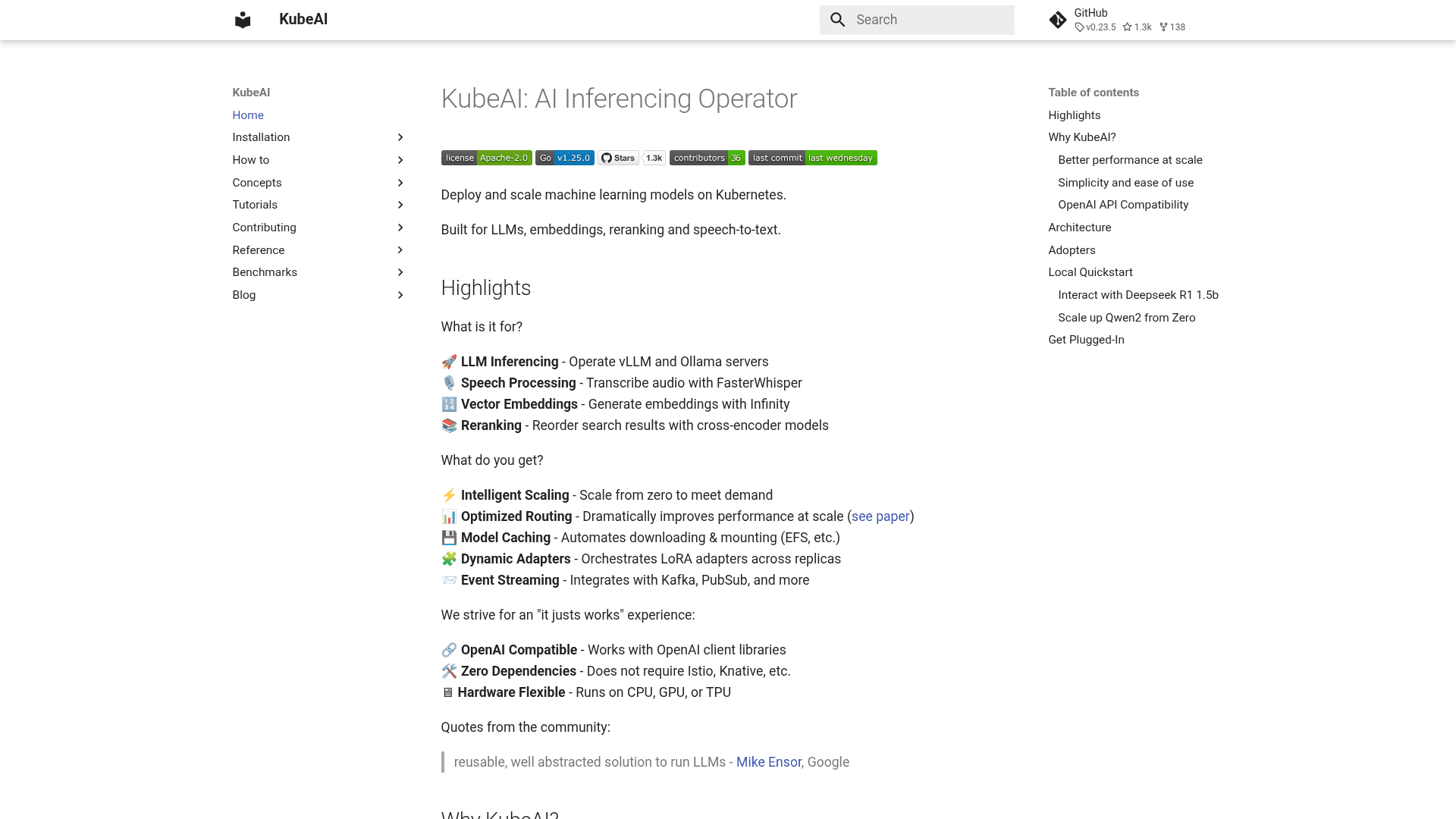Jump to Why KubeAI? in contents
Screen dimensions: 1456x819
pyautogui.click(x=1081, y=137)
